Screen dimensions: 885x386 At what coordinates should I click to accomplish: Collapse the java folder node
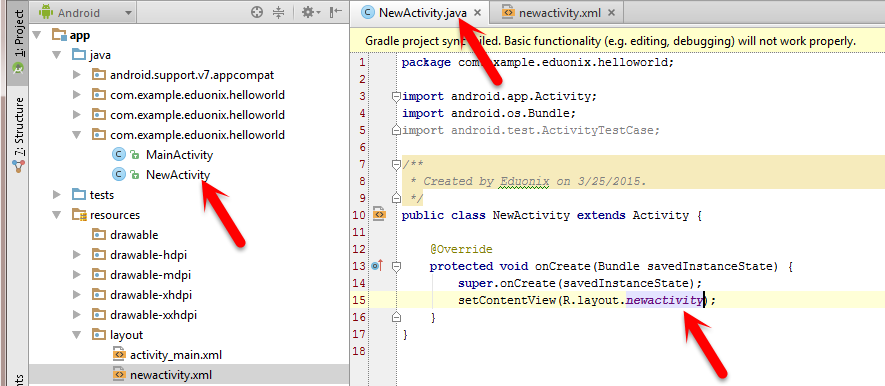point(56,55)
